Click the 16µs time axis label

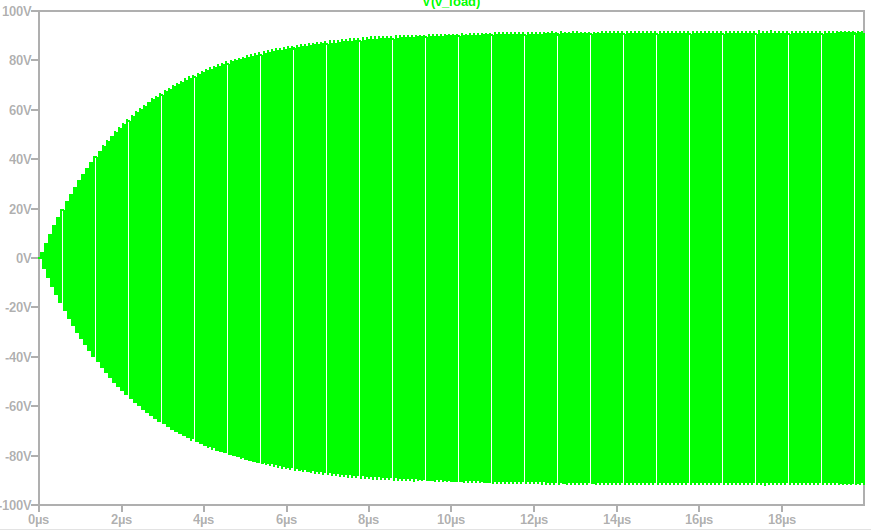(699, 520)
